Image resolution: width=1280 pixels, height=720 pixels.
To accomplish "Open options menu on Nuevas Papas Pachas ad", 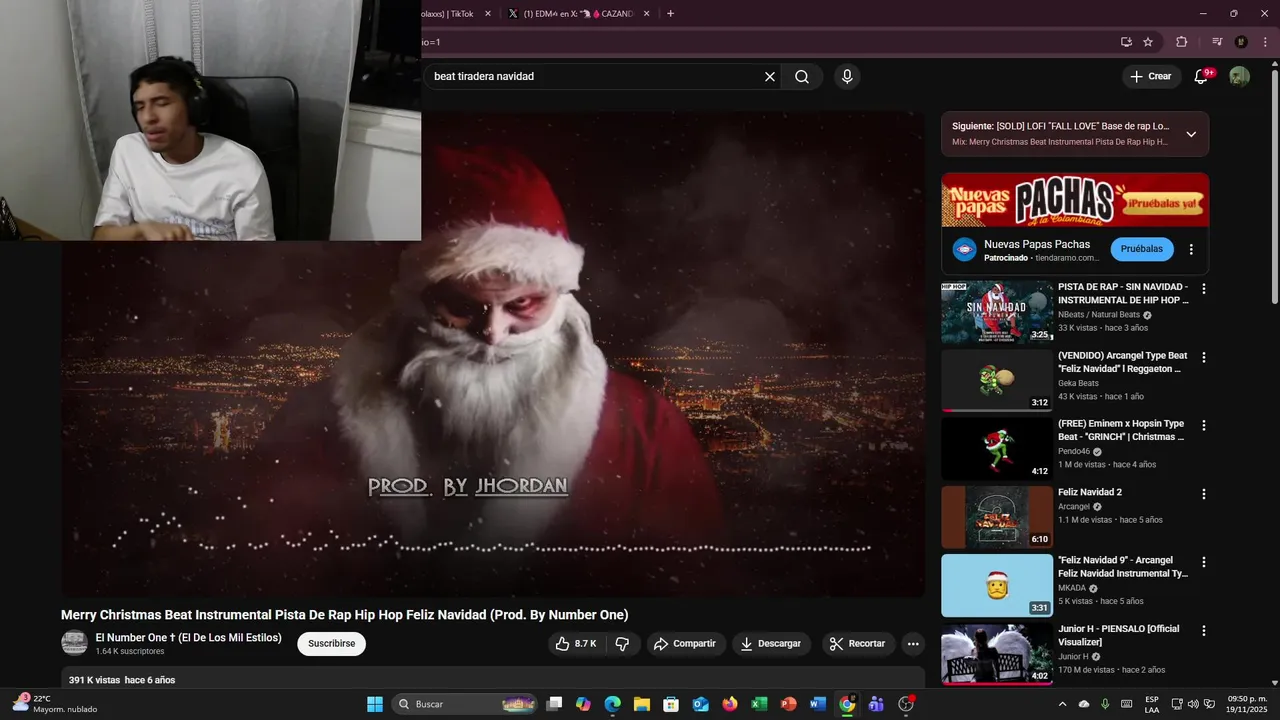I will [x=1191, y=249].
